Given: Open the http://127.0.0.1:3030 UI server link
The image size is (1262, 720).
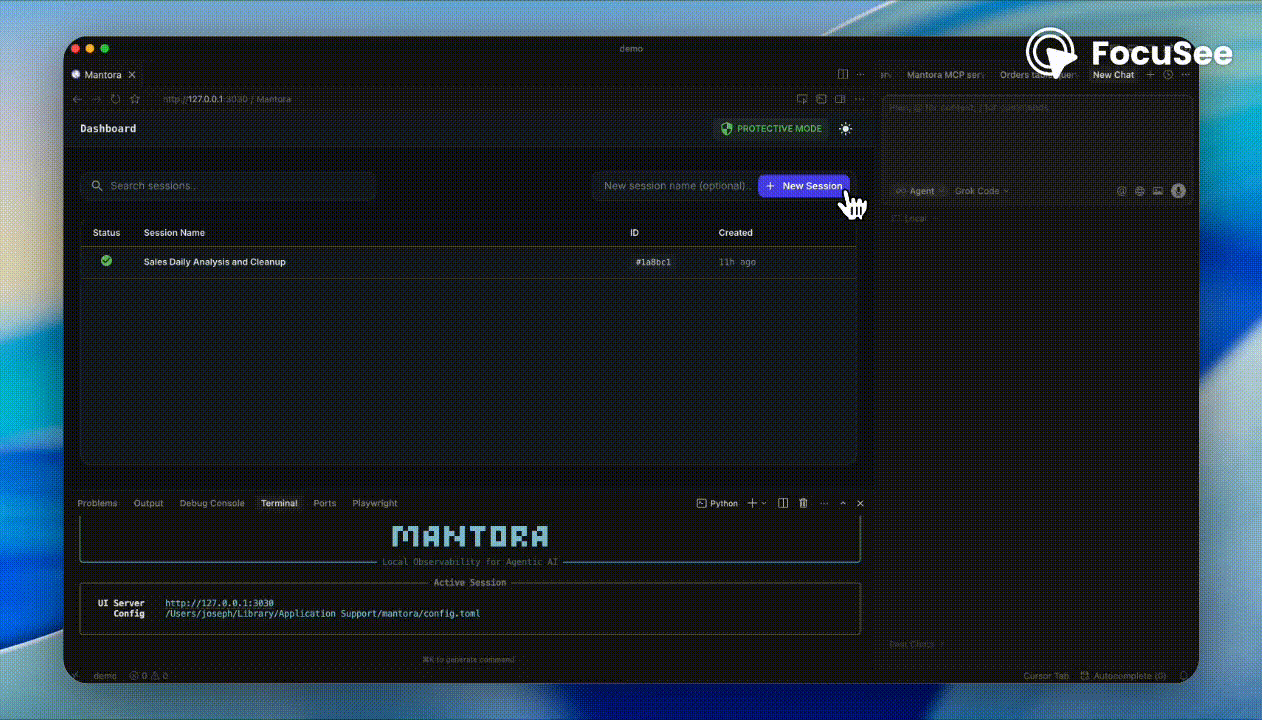Looking at the screenshot, I should 220,603.
